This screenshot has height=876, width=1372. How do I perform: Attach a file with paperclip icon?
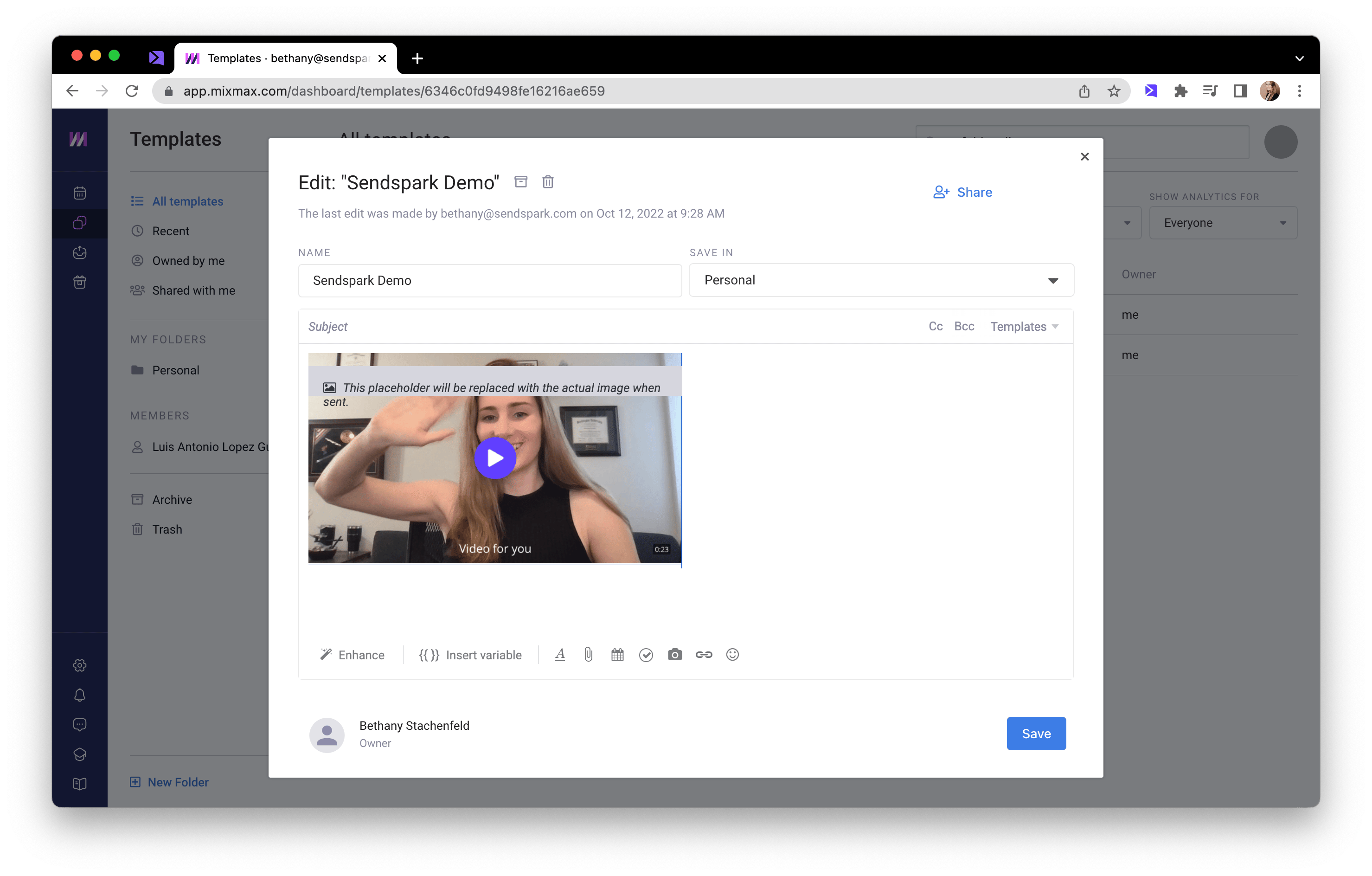tap(588, 655)
